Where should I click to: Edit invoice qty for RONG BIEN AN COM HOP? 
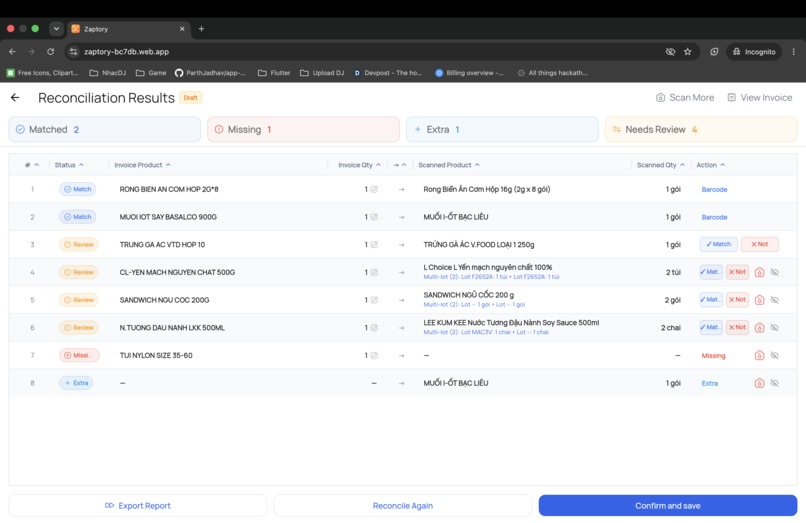pos(374,189)
